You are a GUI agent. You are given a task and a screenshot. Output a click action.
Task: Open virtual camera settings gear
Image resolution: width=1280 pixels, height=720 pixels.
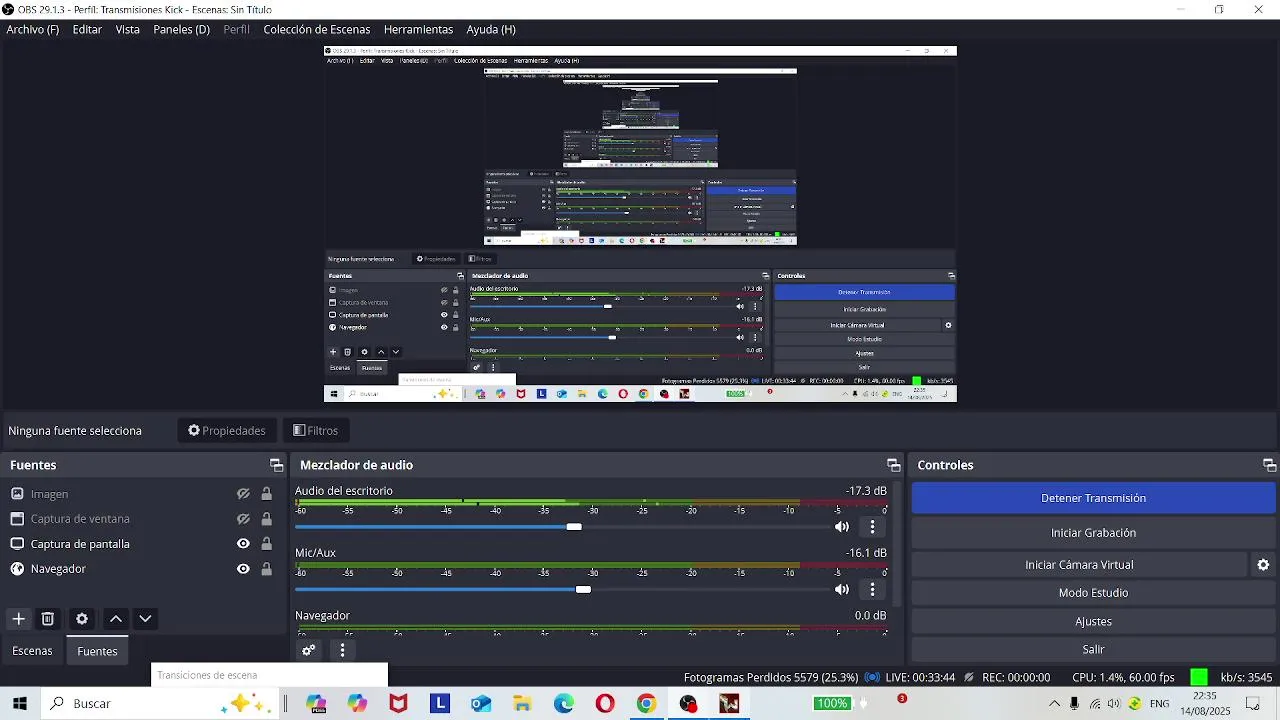1263,565
